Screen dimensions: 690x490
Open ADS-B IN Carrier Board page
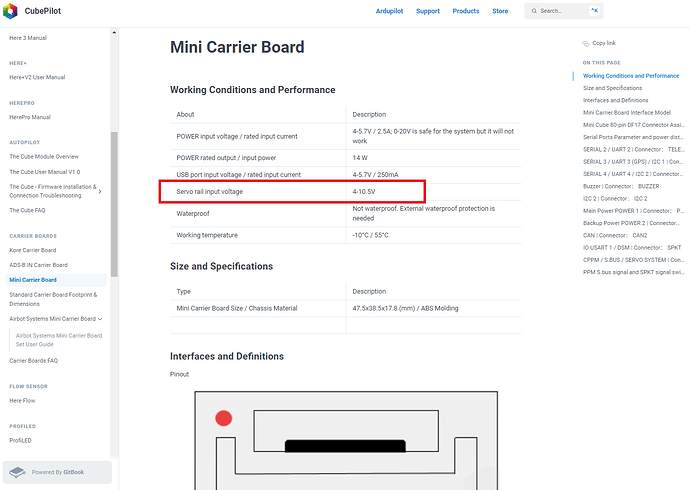pos(39,265)
